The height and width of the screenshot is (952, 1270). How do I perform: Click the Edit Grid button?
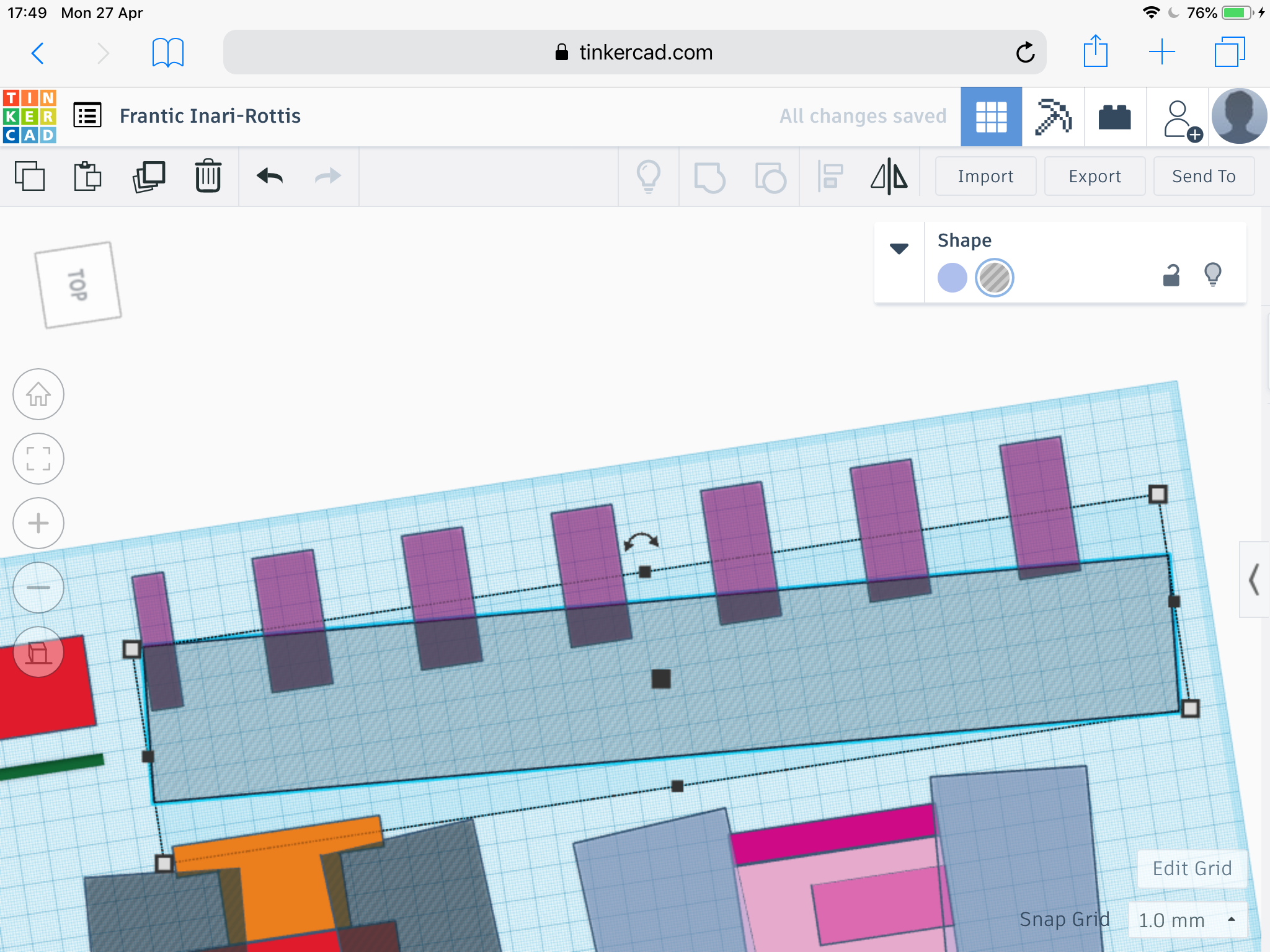pos(1192,868)
